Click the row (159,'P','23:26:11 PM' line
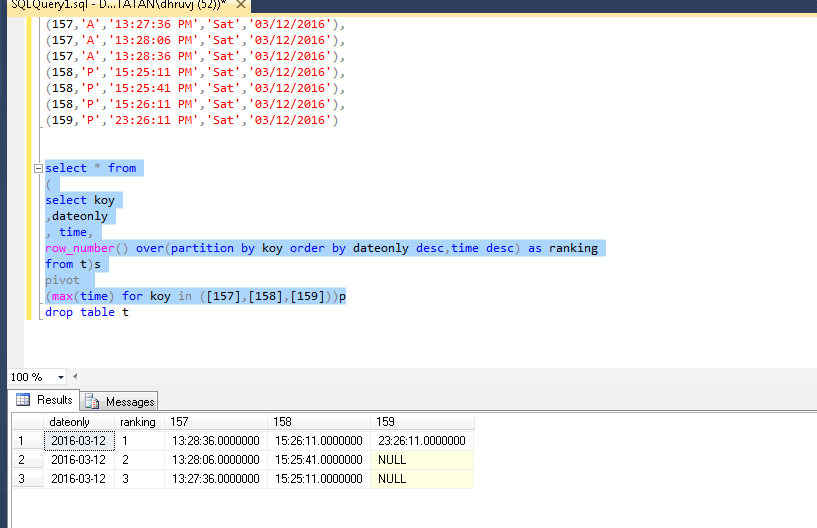 point(192,120)
